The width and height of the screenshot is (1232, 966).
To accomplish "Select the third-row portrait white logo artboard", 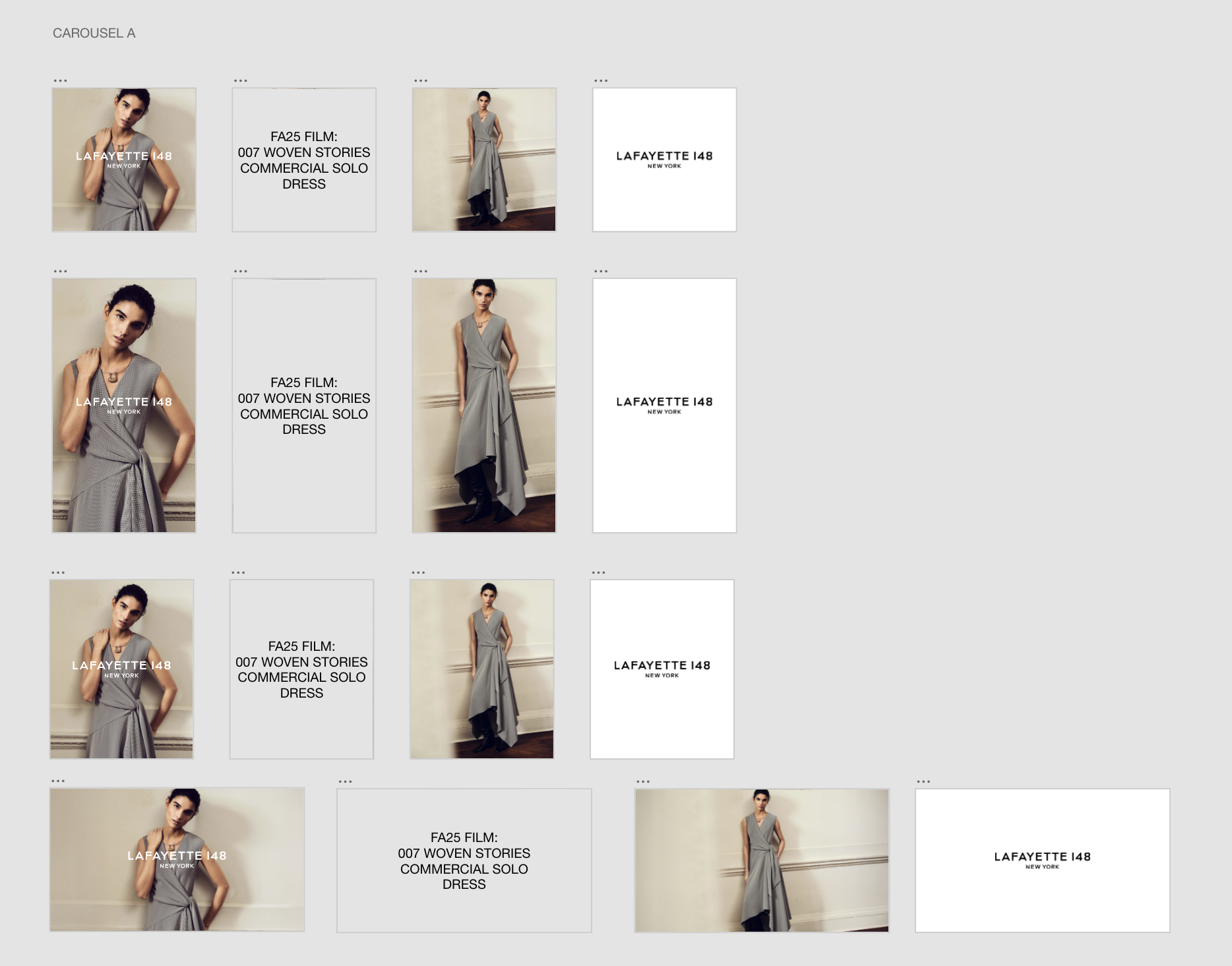I will (x=662, y=669).
